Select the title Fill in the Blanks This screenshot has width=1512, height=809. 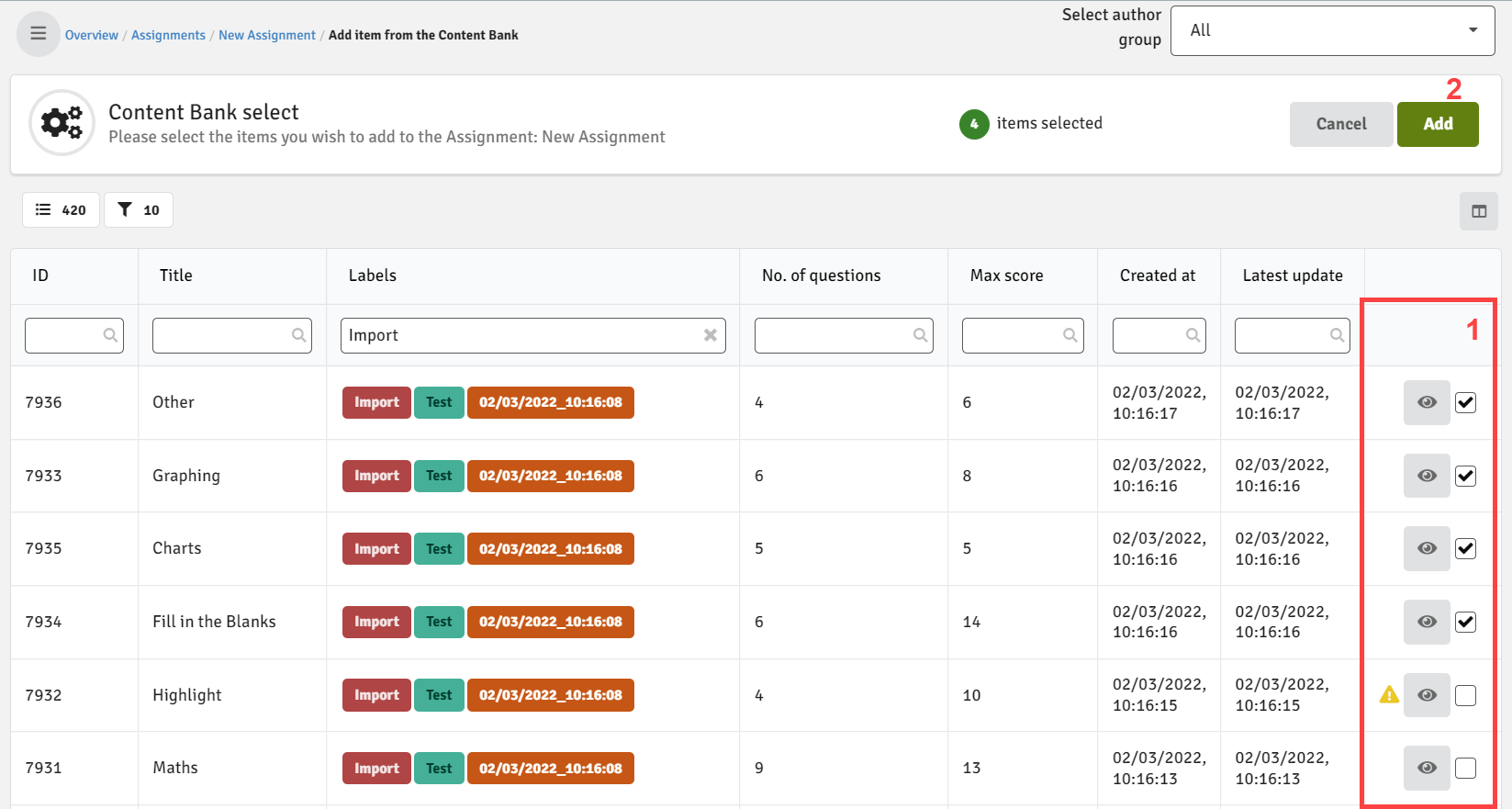pos(214,622)
